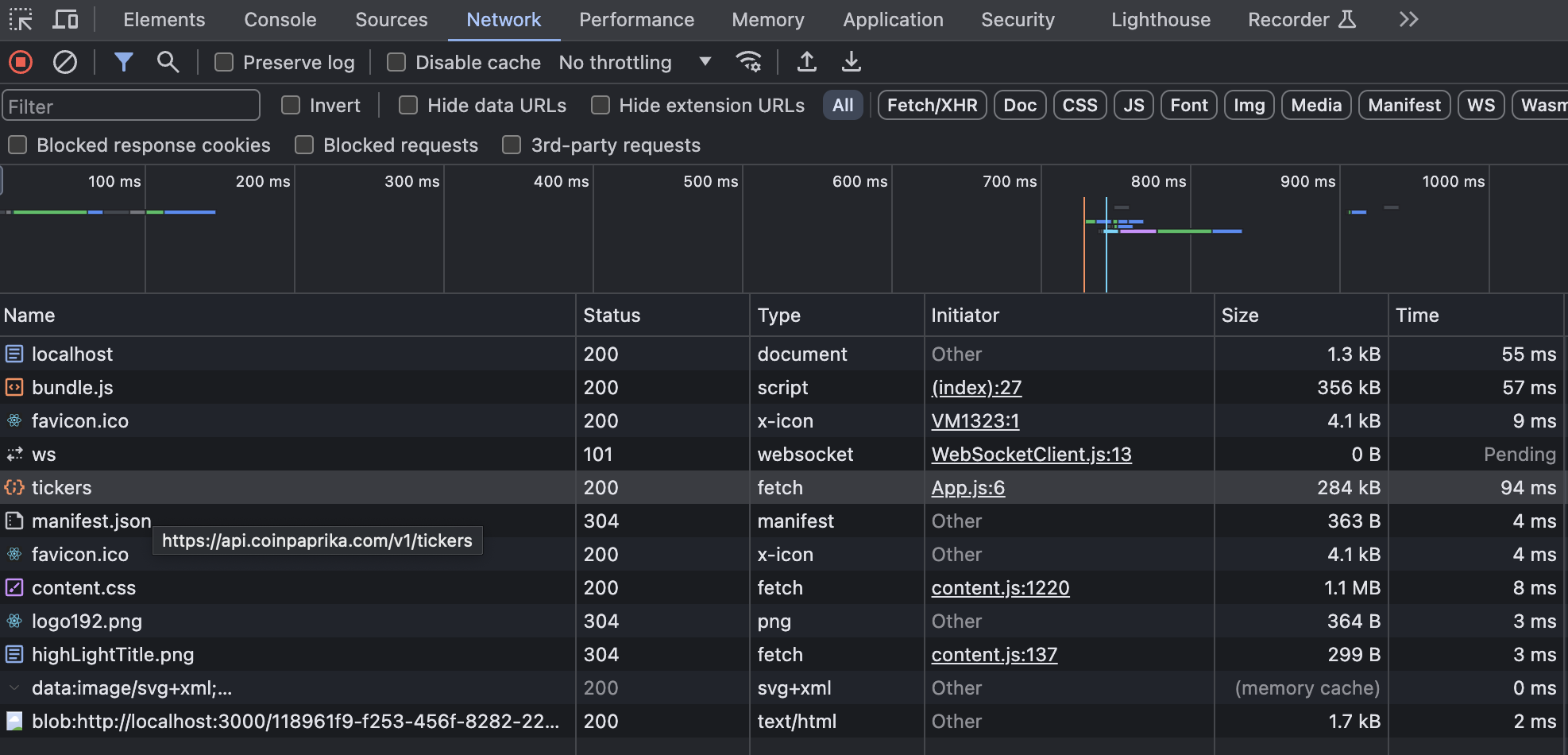Click the ws websocket icon
The height and width of the screenshot is (755, 1568).
pos(14,454)
